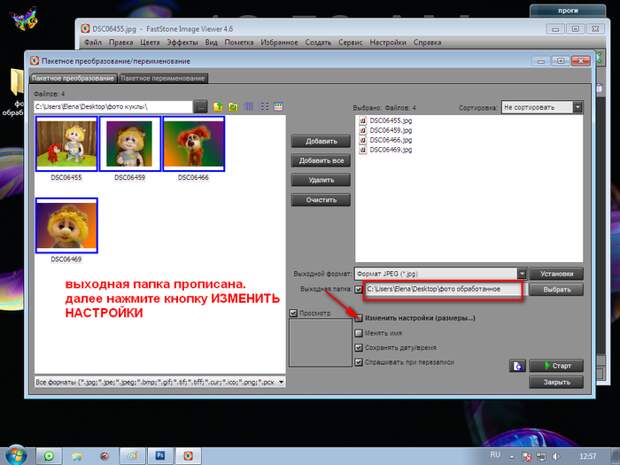620x465 pixels.
Task: Open the favorites folder icon
Action: tap(233, 107)
